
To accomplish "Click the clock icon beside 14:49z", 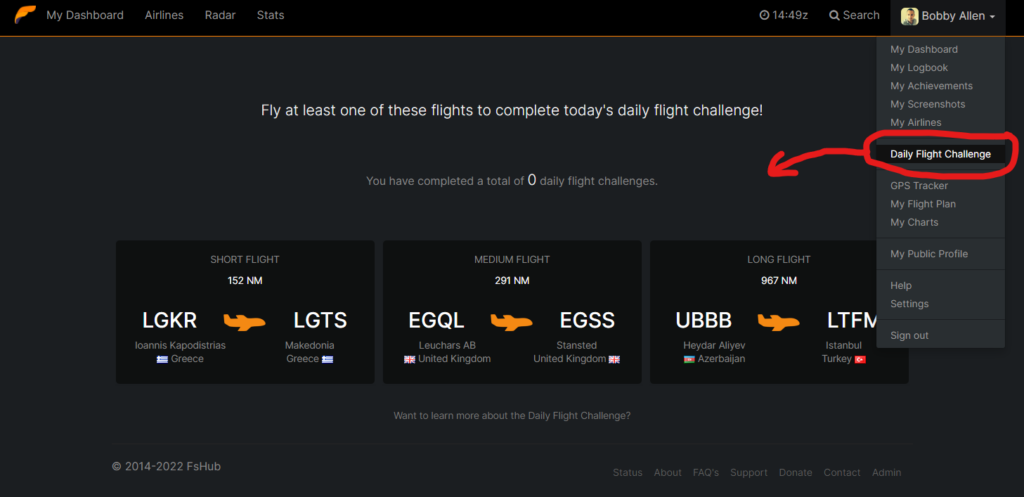I will coord(764,15).
